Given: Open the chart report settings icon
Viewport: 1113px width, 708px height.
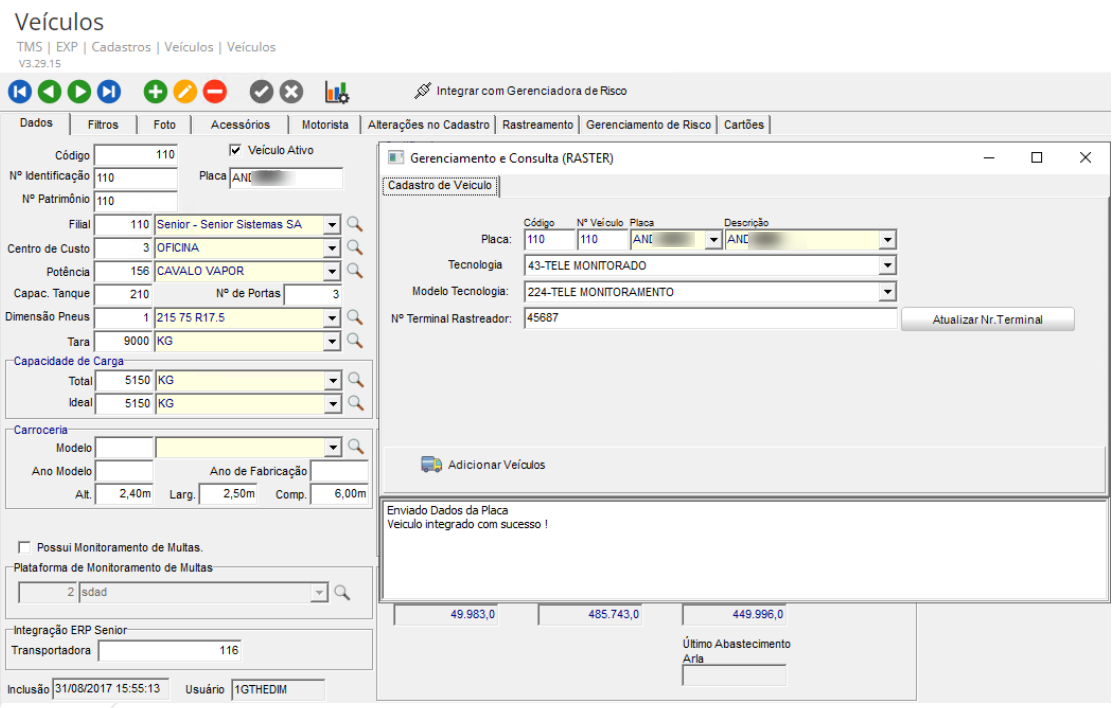Looking at the screenshot, I should click(337, 92).
